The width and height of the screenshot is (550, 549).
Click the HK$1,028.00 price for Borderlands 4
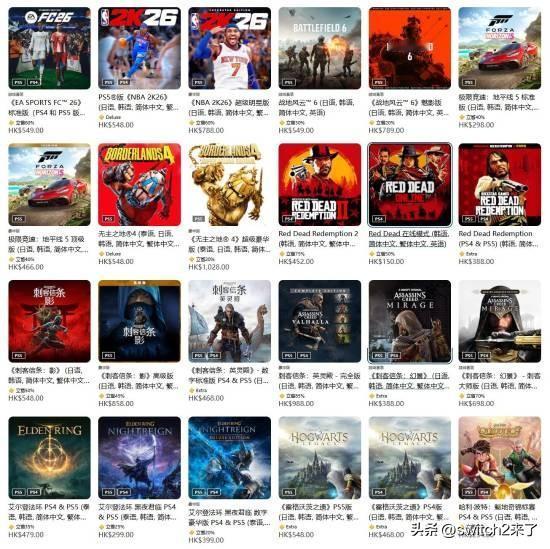[209, 267]
